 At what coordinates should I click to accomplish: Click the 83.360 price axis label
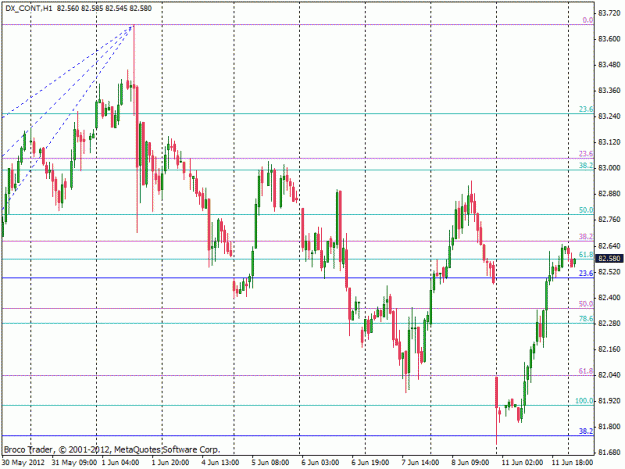[x=609, y=91]
